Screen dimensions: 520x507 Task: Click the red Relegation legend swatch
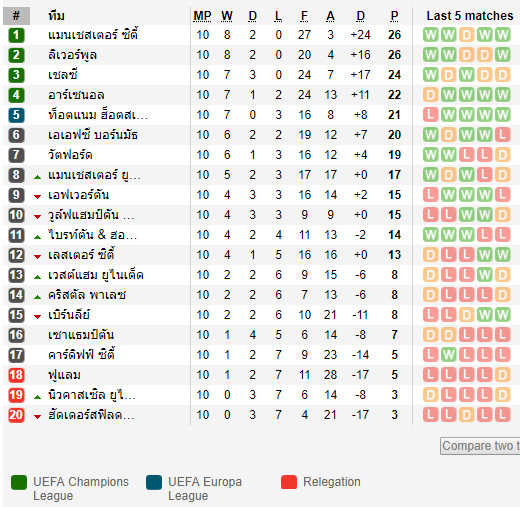click(289, 482)
